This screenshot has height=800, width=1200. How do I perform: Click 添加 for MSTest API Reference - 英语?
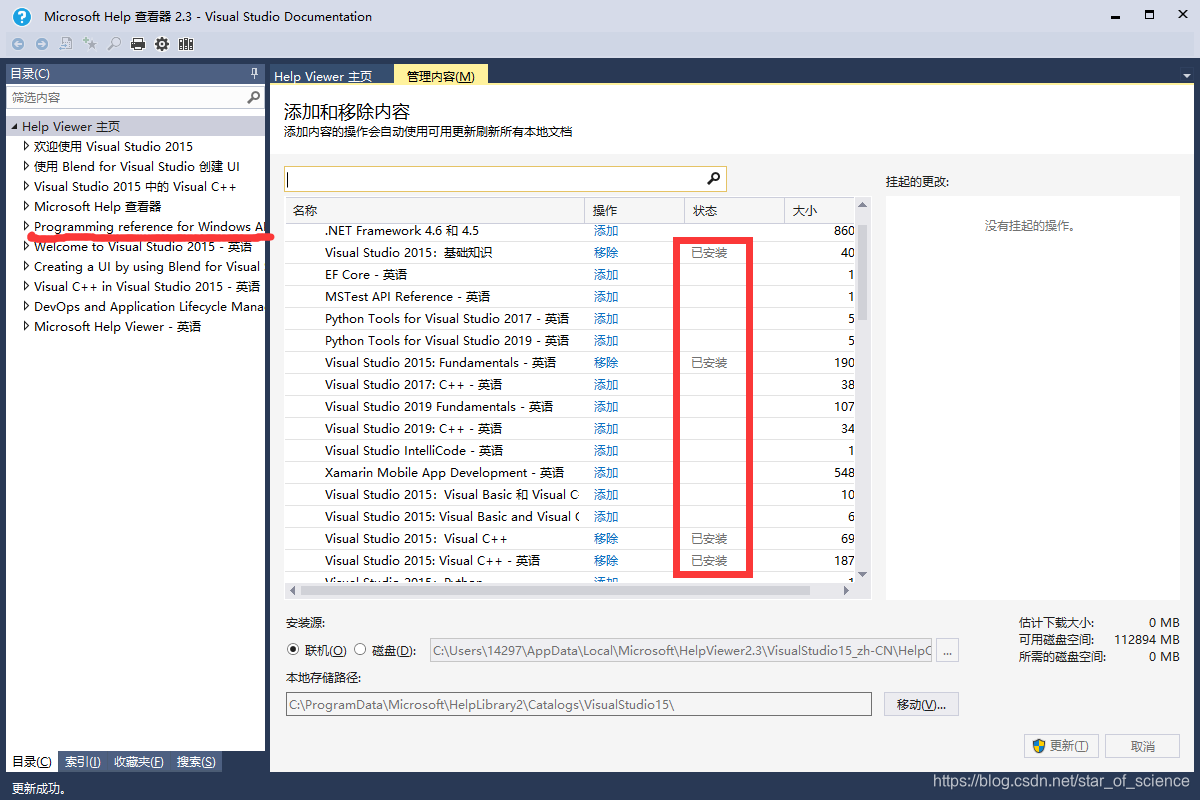tap(606, 296)
